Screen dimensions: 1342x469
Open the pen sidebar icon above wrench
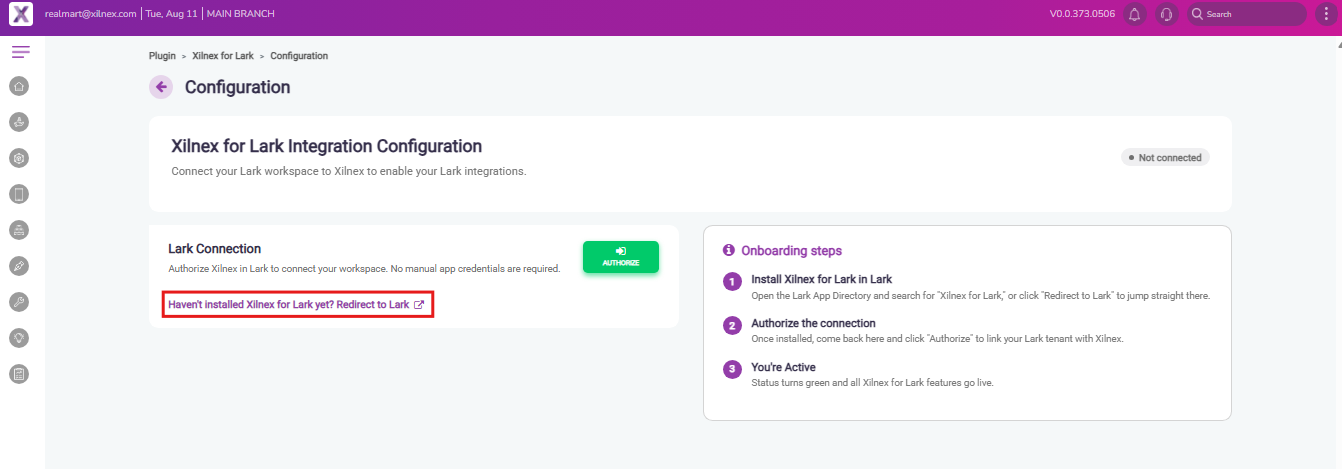click(x=19, y=266)
